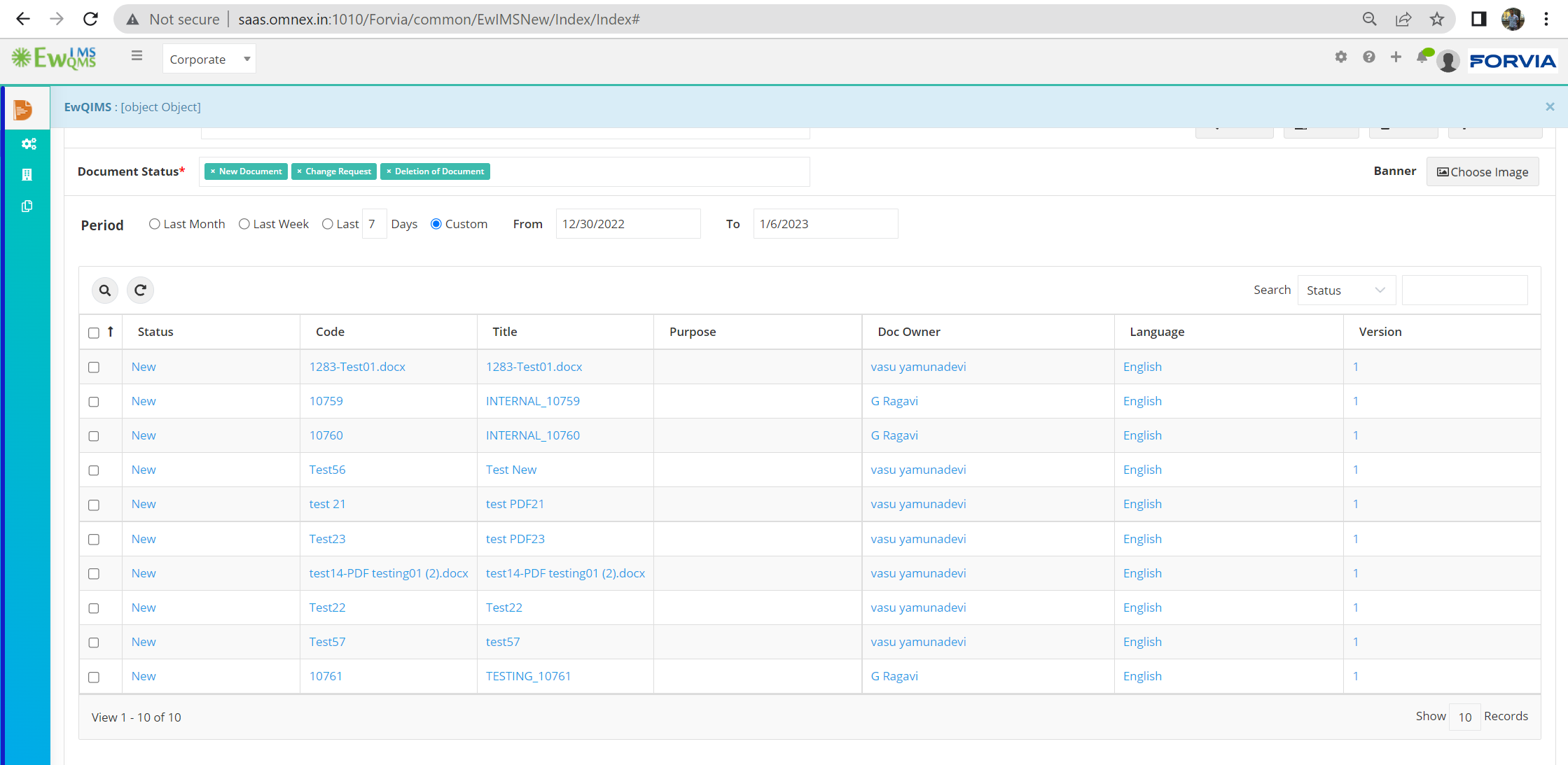This screenshot has height=765, width=1568.
Task: Share this page icon in address bar
Action: (1403, 19)
